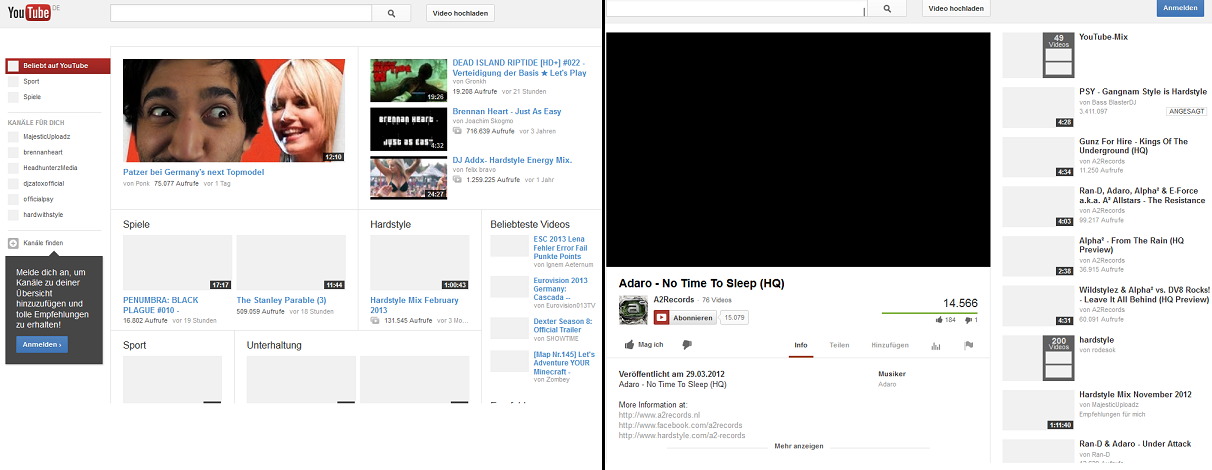Click the right page's search magnifier button
The image size is (1212, 470).
[886, 8]
